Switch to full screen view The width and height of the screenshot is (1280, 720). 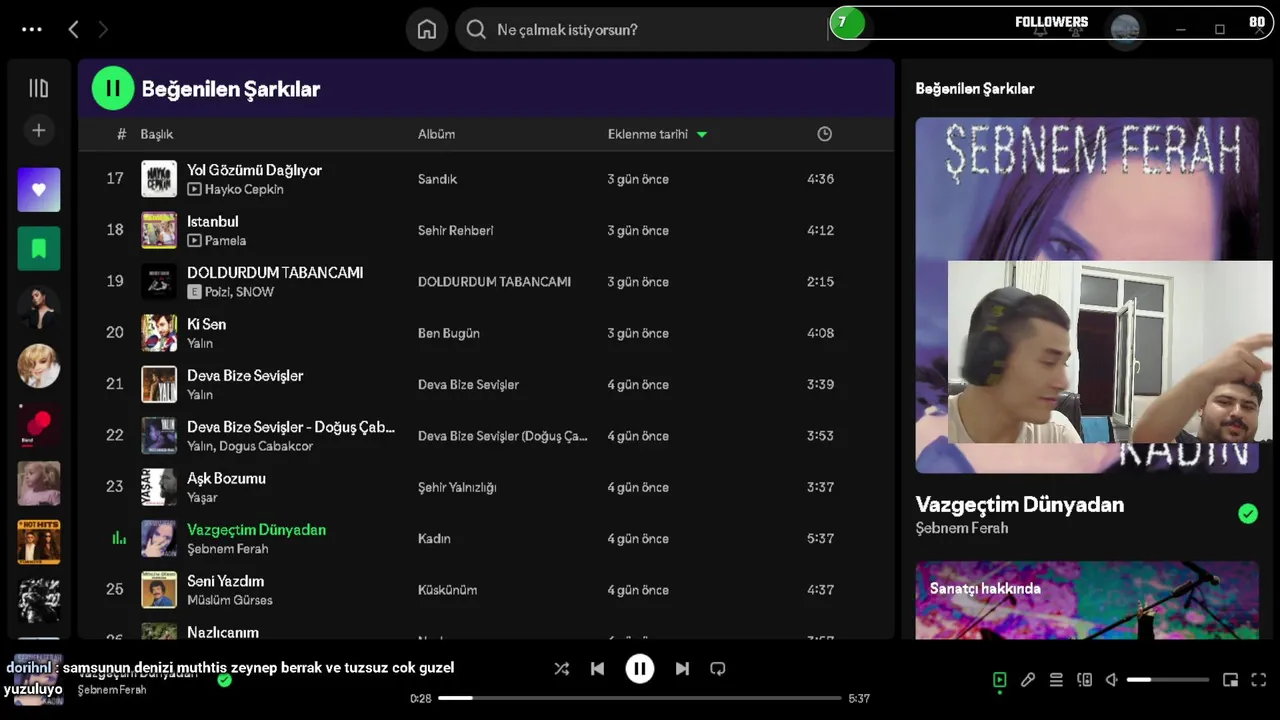[x=1259, y=680]
